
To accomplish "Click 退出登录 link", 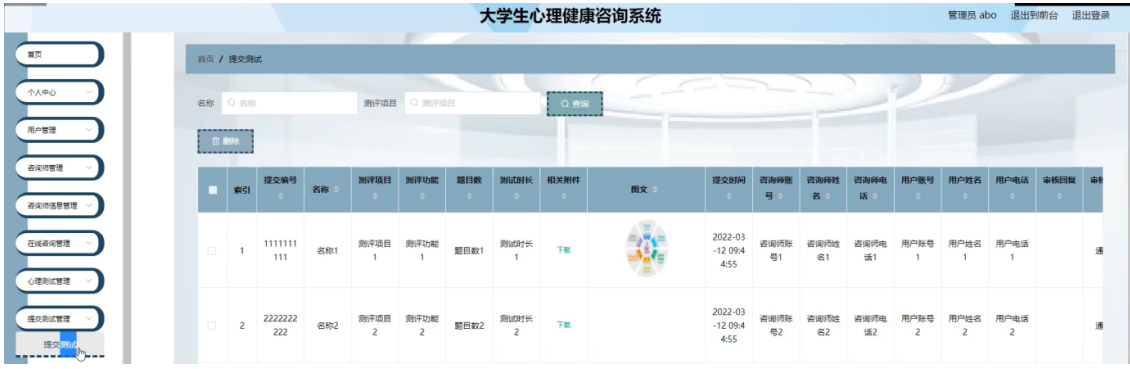I will (1090, 15).
